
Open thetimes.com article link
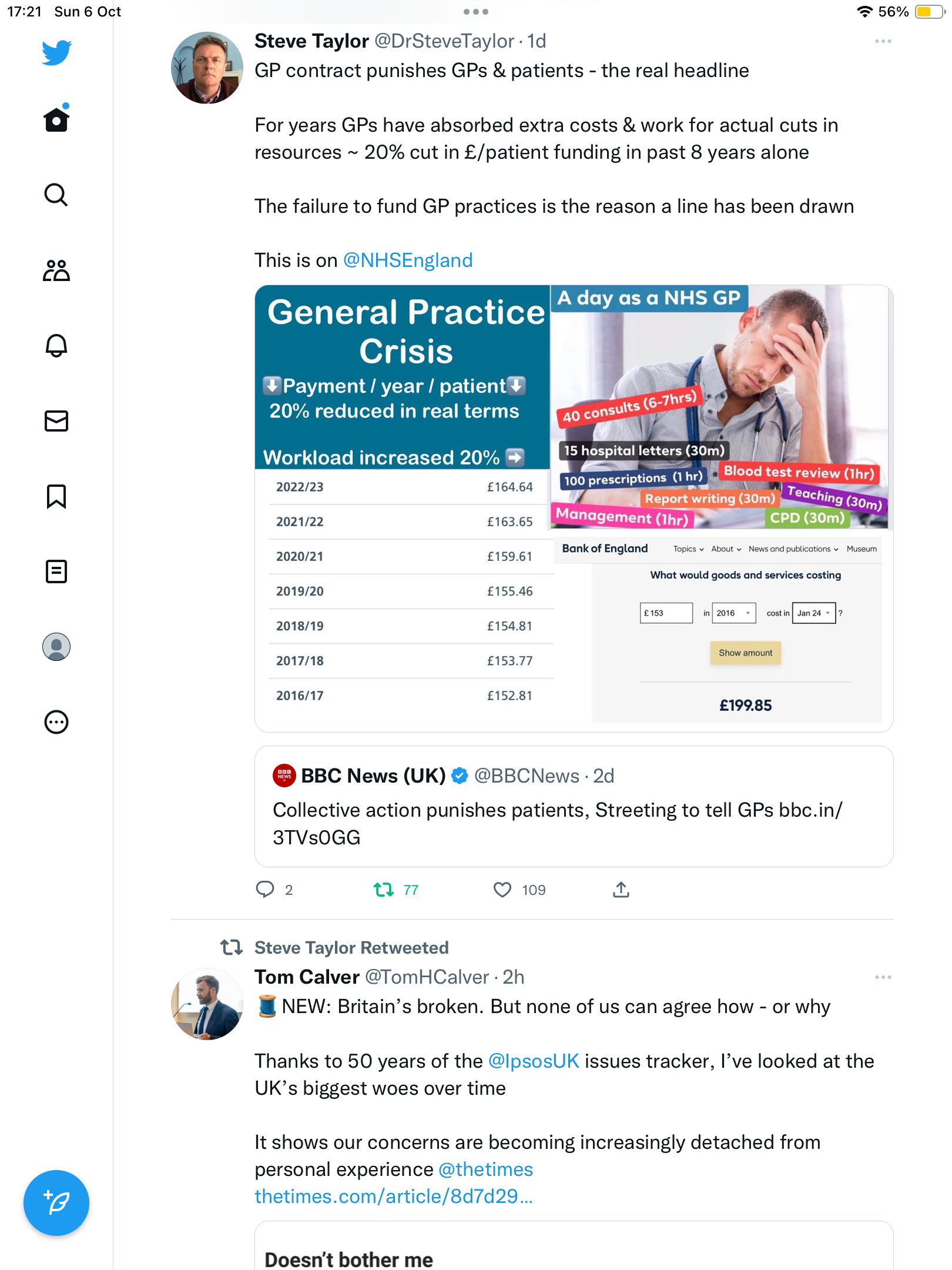coord(393,1196)
